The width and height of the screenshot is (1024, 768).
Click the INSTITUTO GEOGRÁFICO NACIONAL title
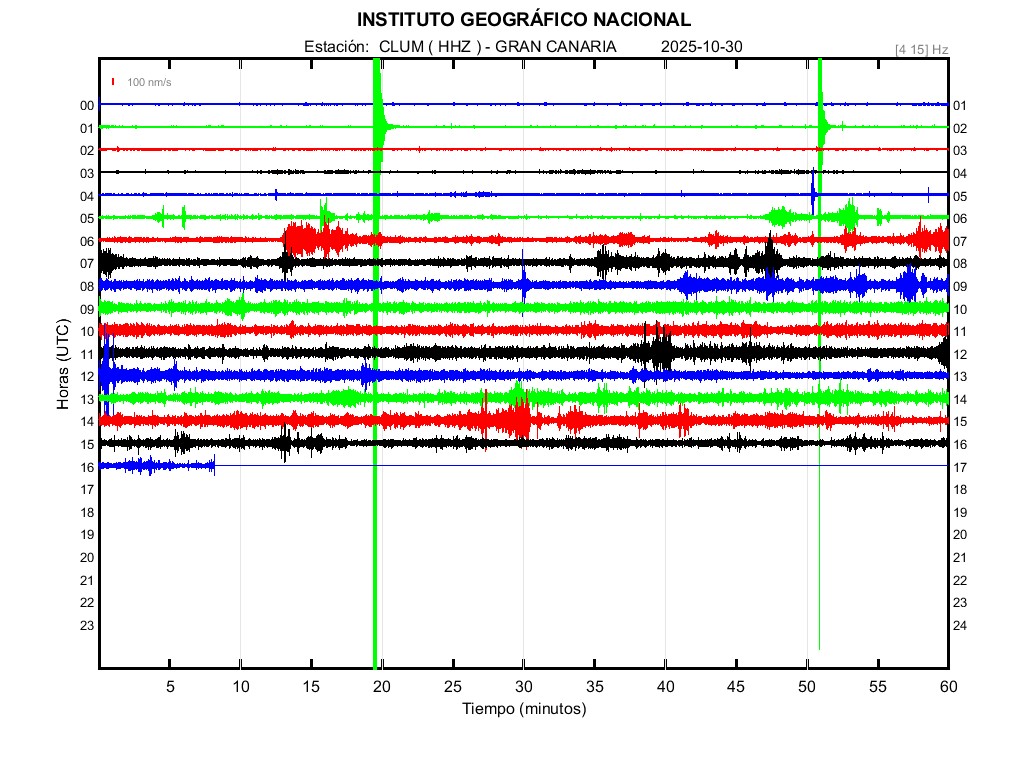click(x=523, y=19)
